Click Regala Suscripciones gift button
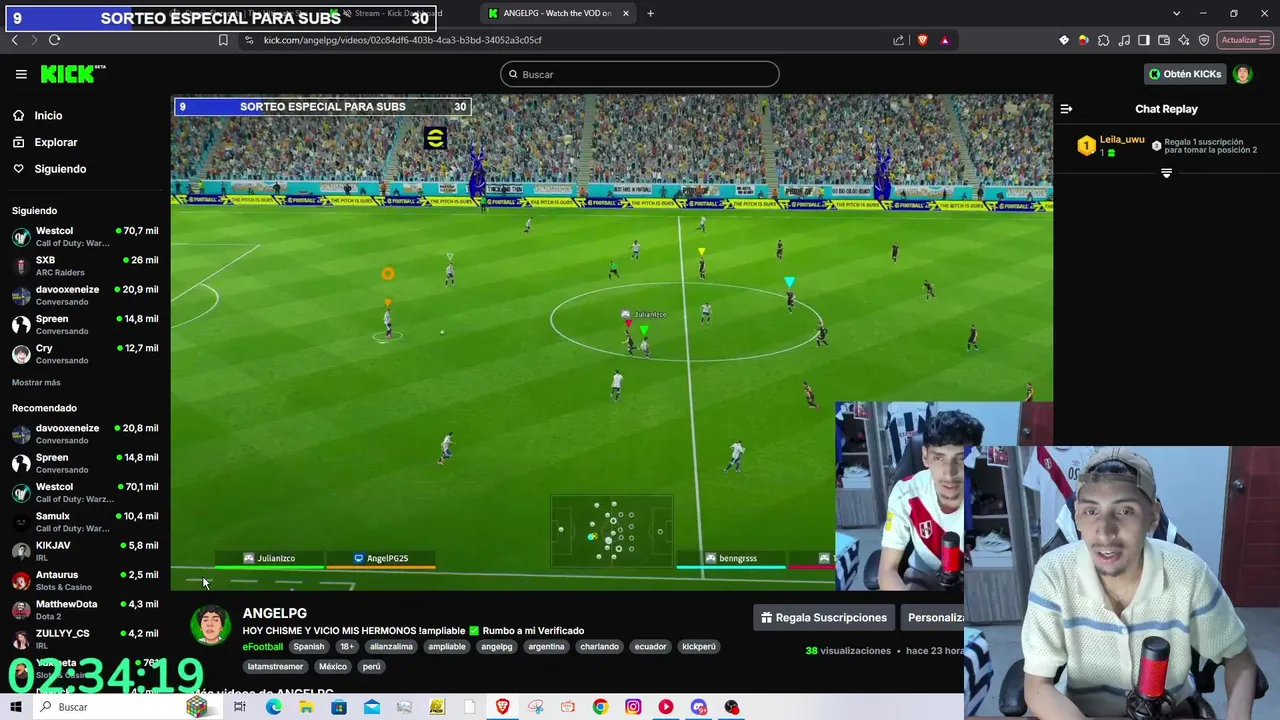This screenshot has height=720, width=1280. (824, 618)
